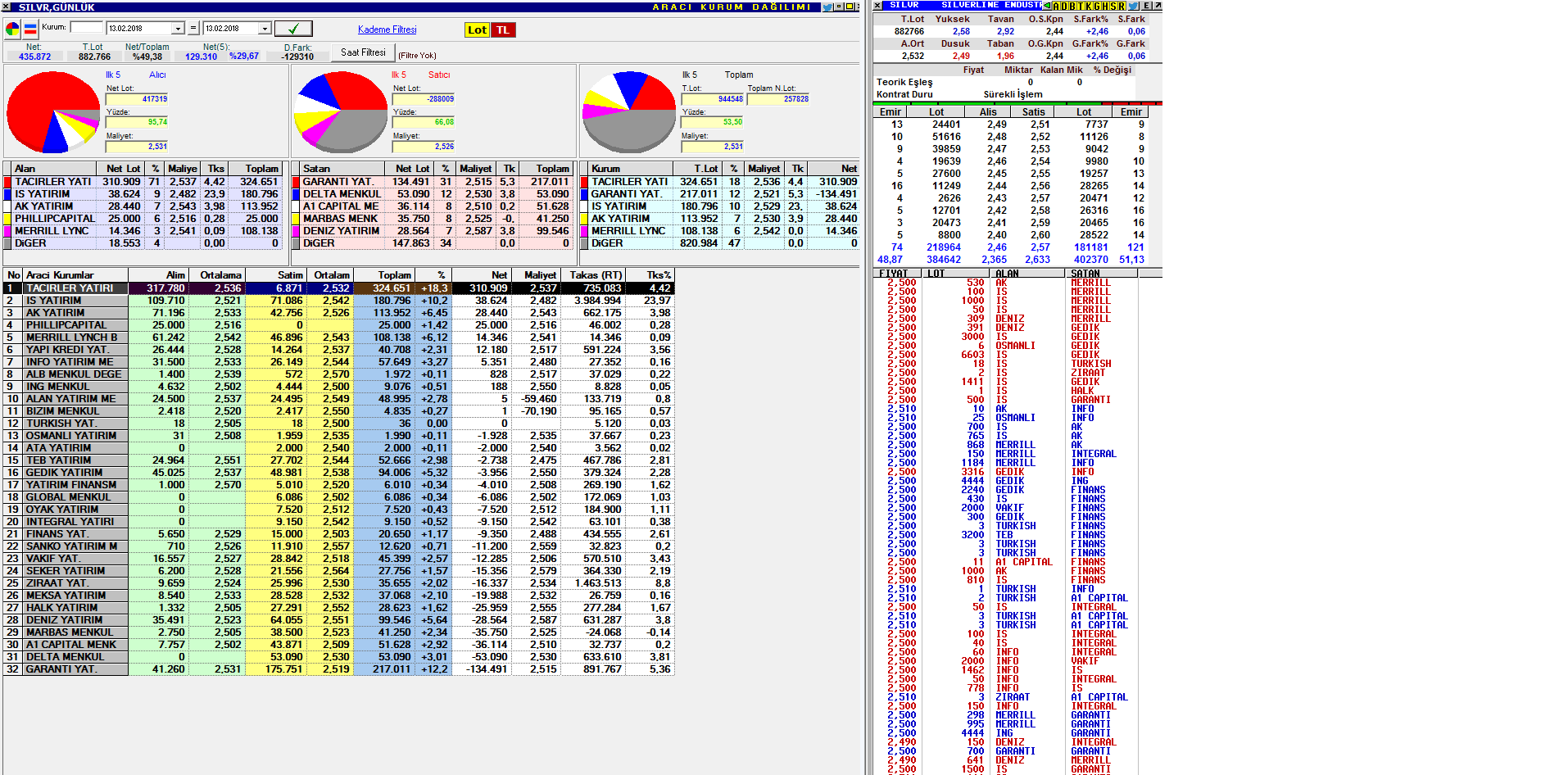1568x775 pixels.
Task: Select GARANTI YAT. last row in broker list
Action: 339,669
